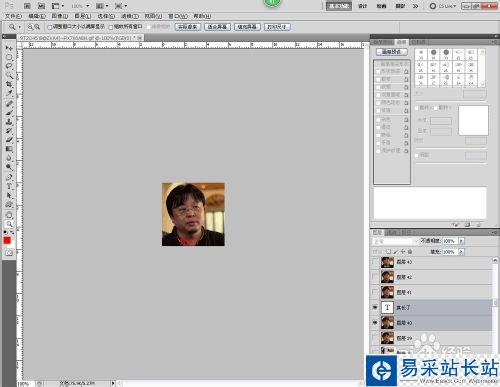Open Mini Bridge from the application bar
Viewport: 500px width, 387px height.
[x=41, y=6]
